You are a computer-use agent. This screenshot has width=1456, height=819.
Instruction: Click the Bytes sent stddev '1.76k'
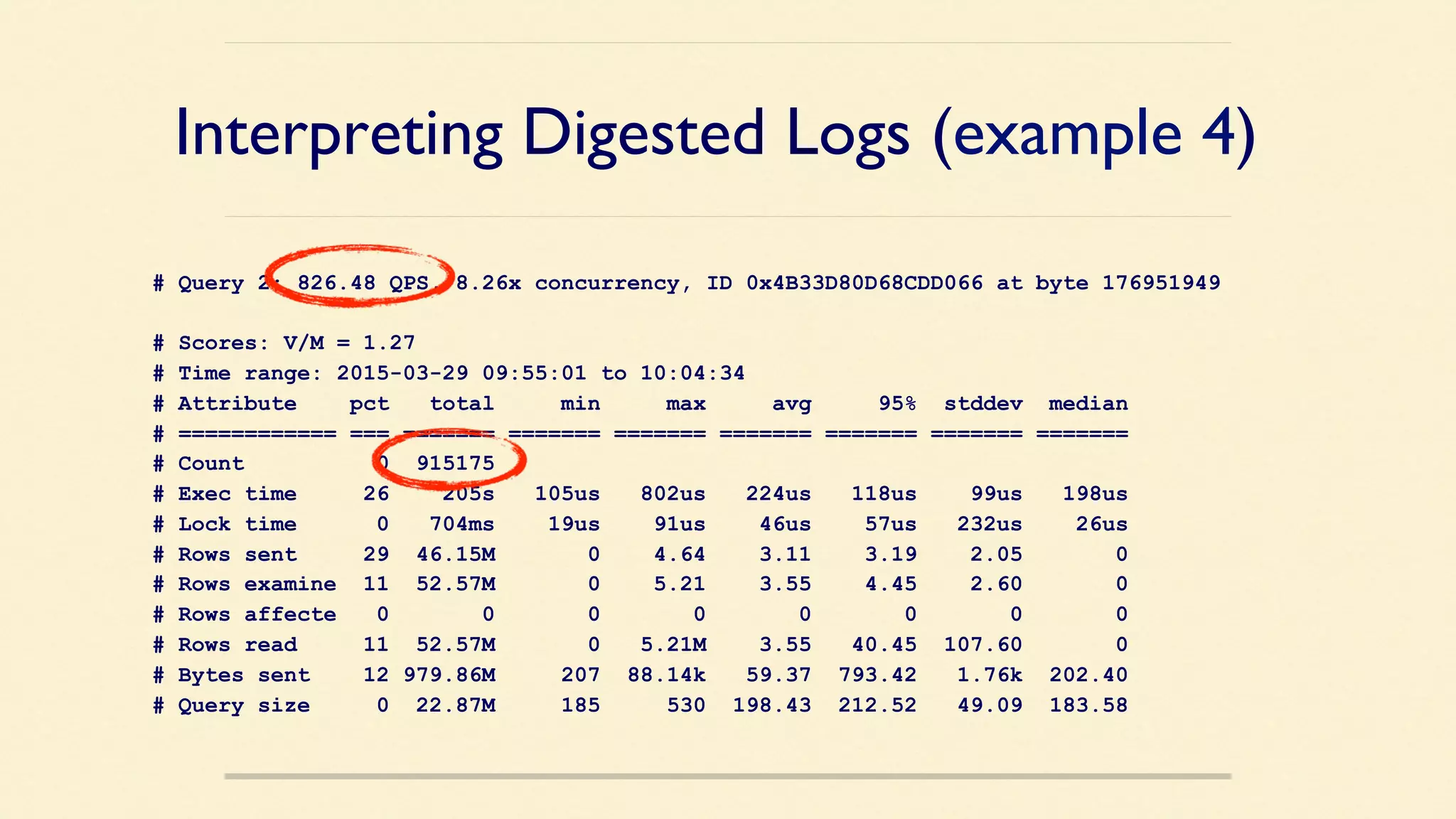(x=990, y=675)
